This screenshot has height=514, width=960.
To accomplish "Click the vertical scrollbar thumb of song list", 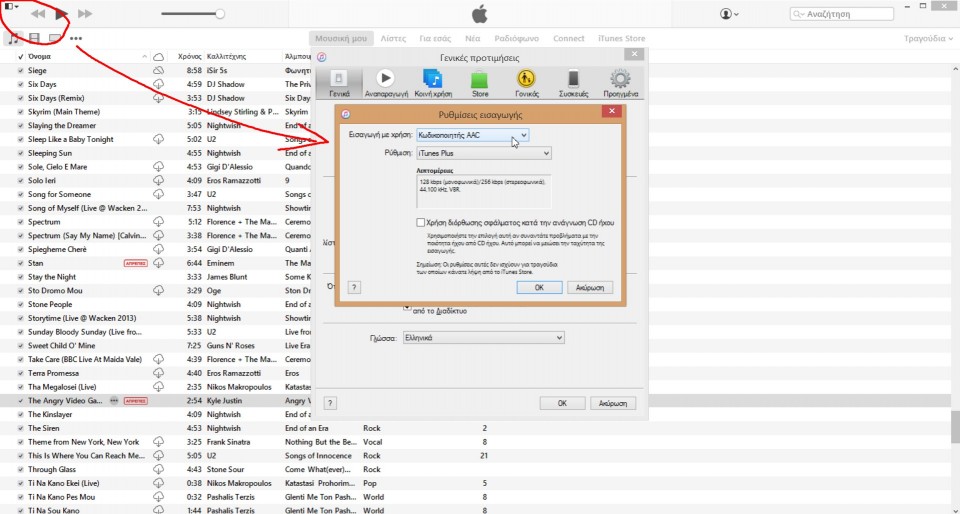I will [954, 426].
